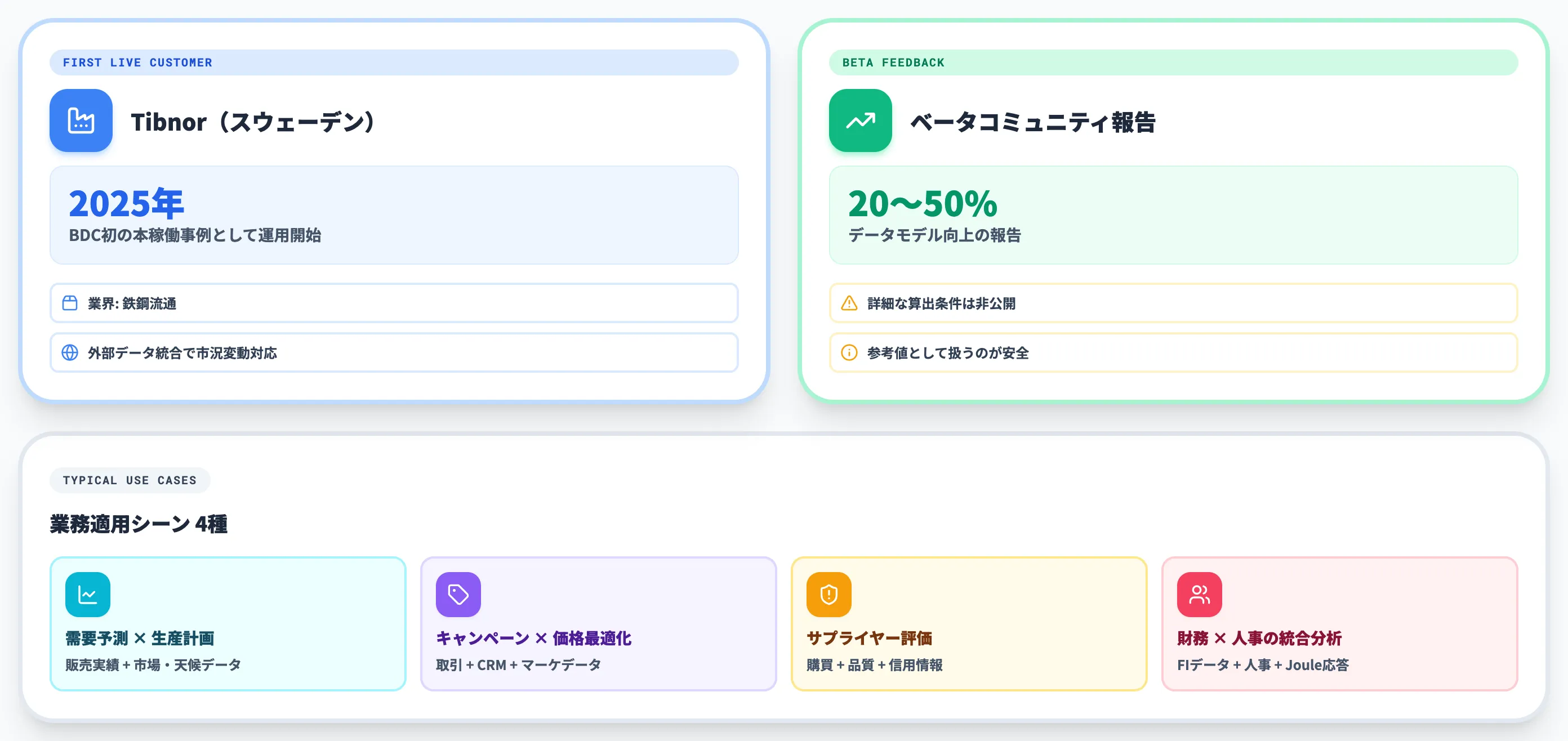Click the red users icon in 財務 card
1568x741 pixels.
[1200, 595]
